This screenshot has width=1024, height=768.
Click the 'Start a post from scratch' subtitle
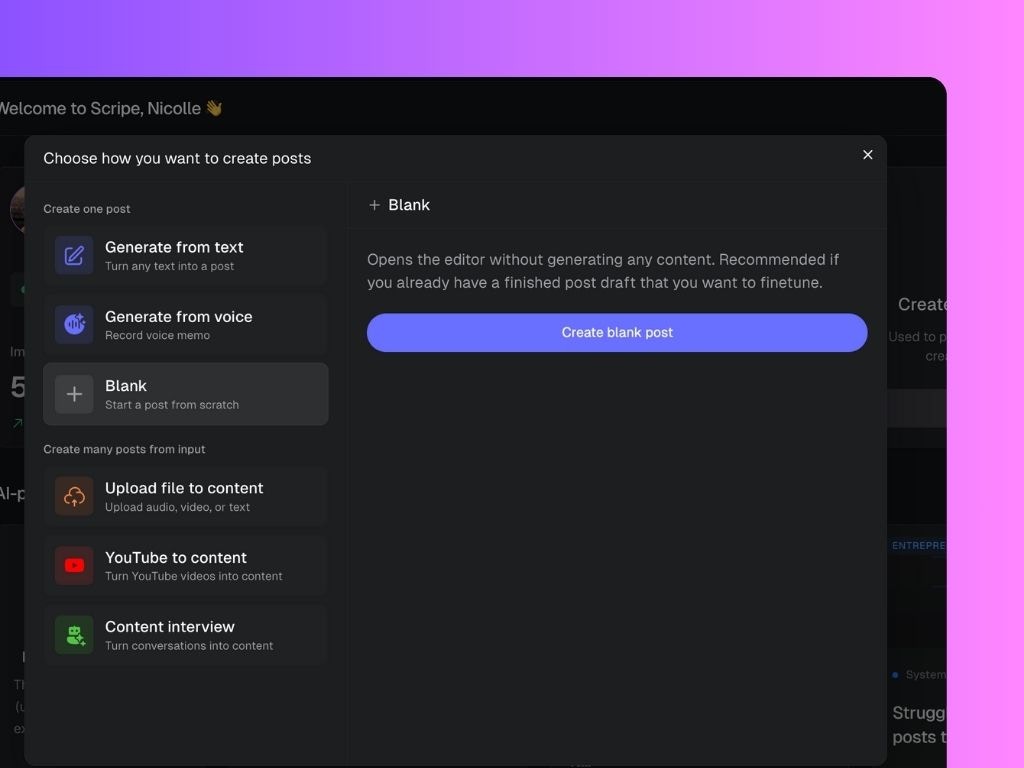click(x=172, y=405)
